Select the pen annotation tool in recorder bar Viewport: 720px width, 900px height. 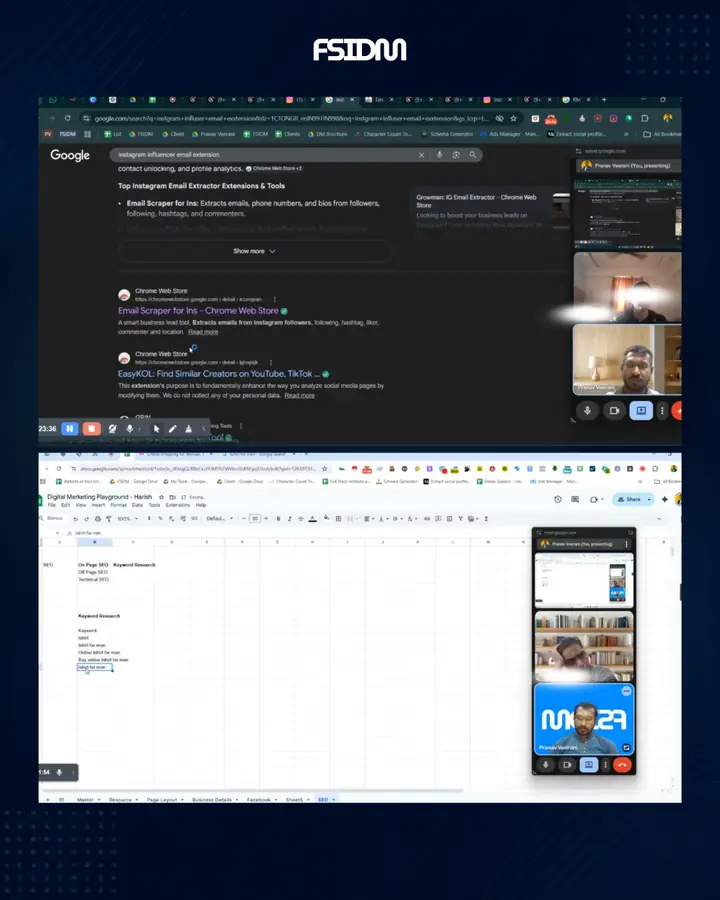click(172, 428)
